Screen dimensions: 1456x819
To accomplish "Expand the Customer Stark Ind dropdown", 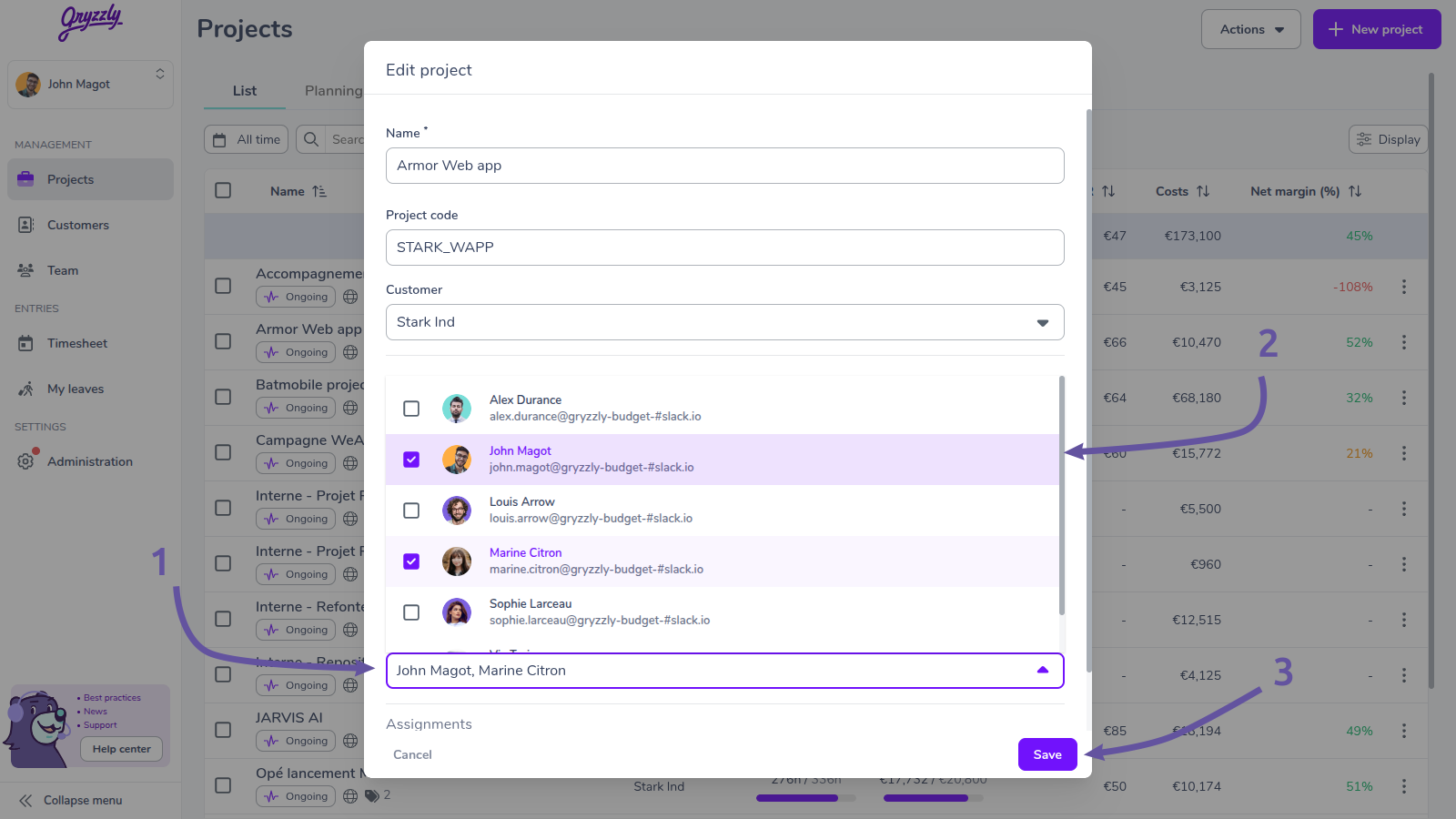I will point(725,322).
